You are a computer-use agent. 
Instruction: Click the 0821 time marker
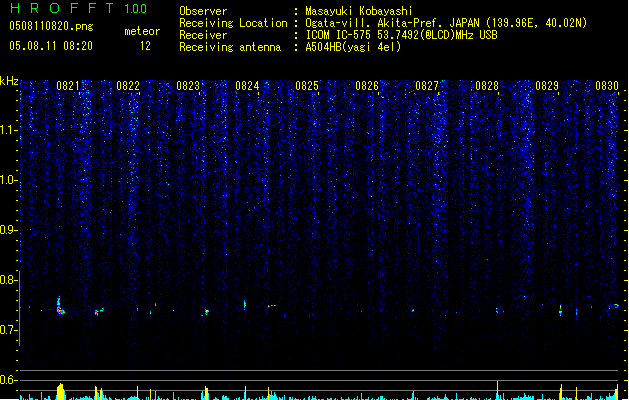point(67,86)
